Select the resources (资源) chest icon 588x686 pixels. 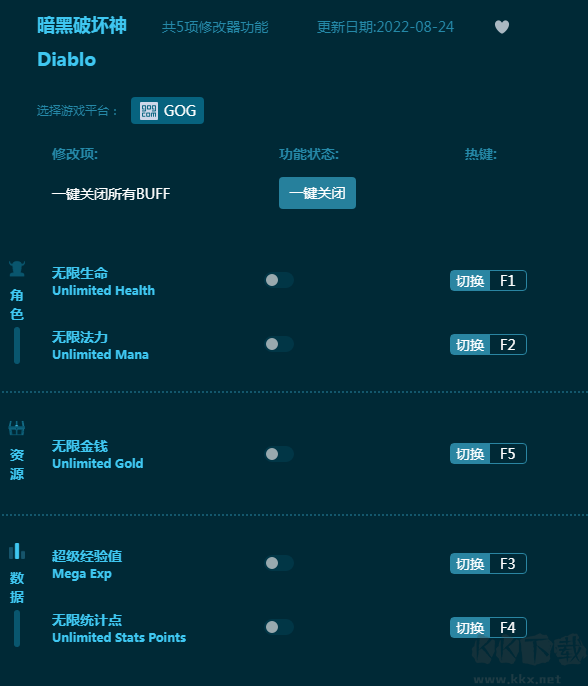pos(17,428)
